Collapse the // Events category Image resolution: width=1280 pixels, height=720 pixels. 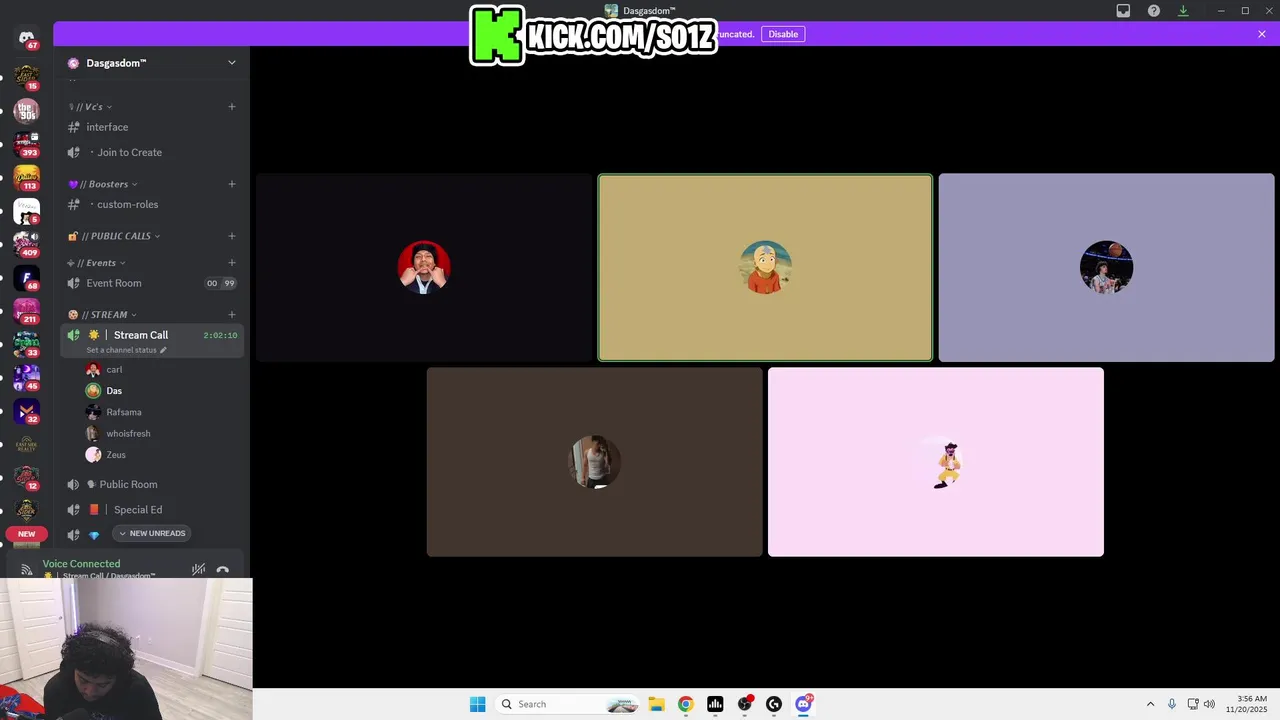(96, 263)
